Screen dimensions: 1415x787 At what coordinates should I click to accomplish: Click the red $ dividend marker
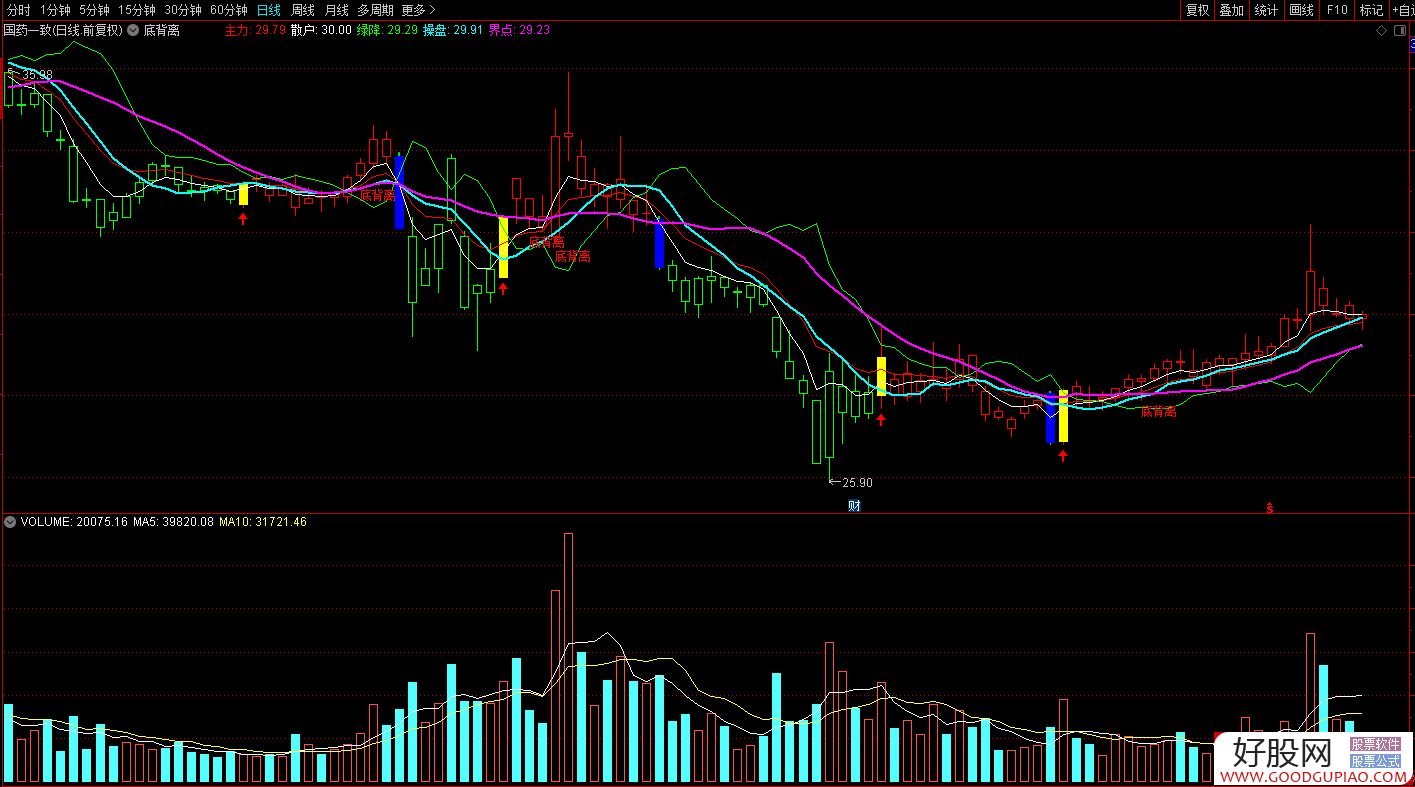(1270, 508)
